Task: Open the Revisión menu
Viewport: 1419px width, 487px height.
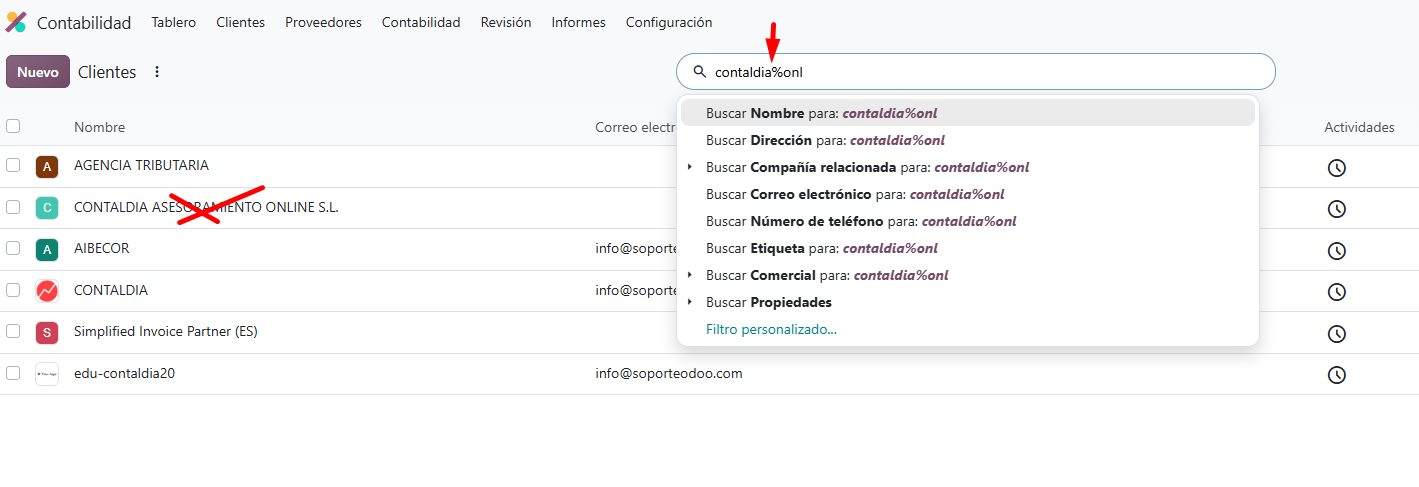Action: tap(506, 22)
